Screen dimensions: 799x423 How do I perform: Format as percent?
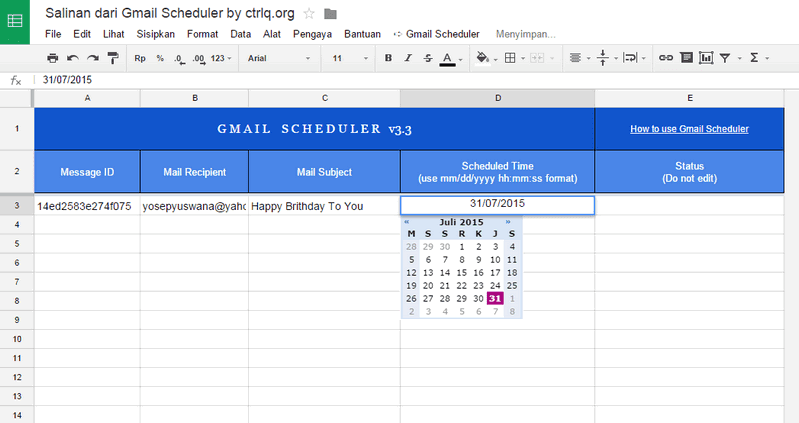click(x=160, y=58)
